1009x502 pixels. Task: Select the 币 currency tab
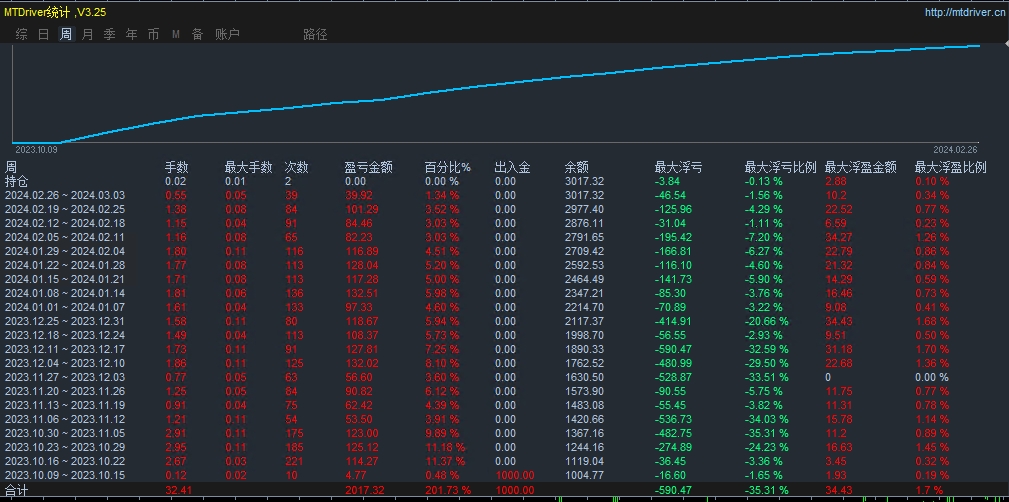(x=153, y=34)
